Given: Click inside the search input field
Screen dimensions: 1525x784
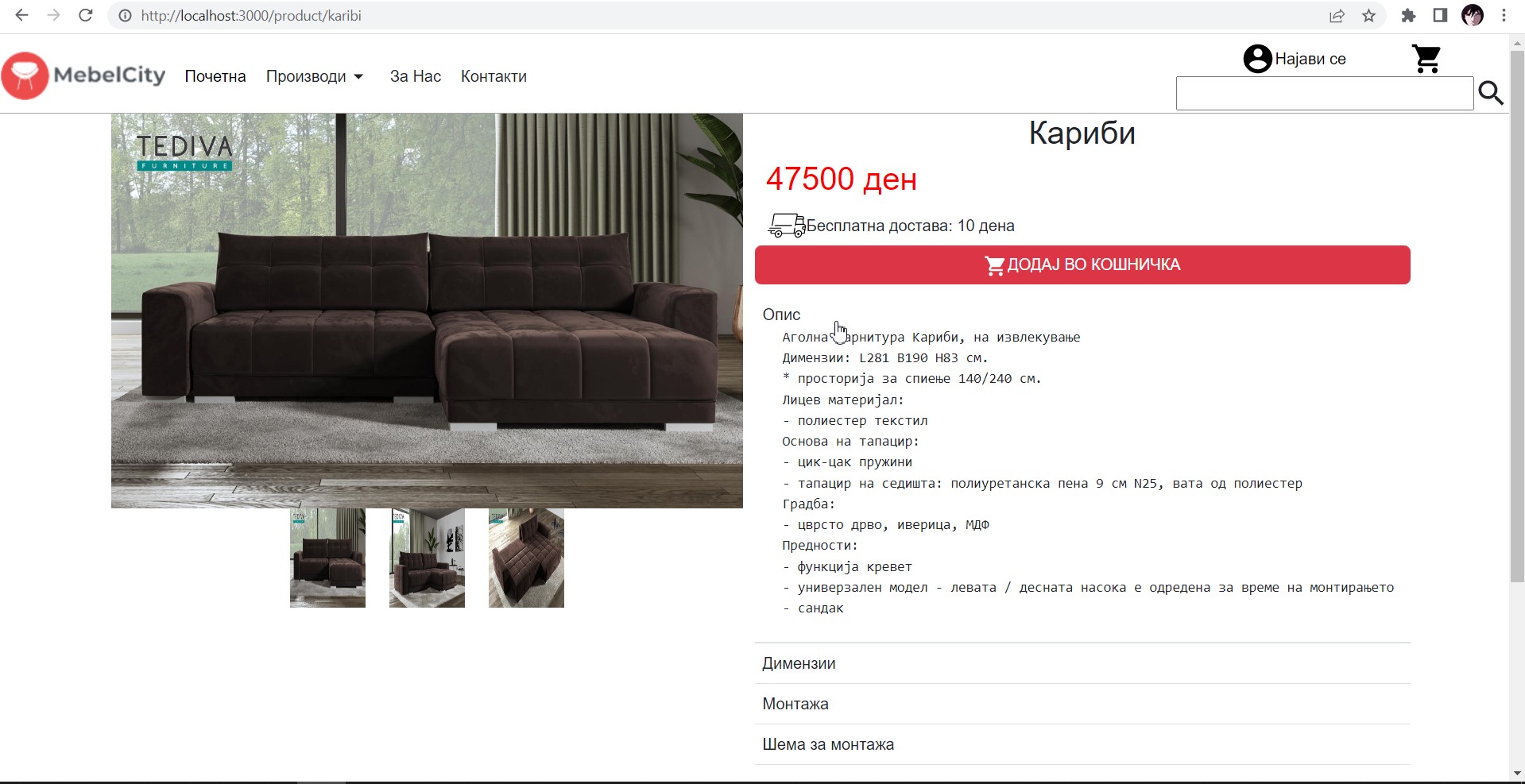Looking at the screenshot, I should 1325,94.
